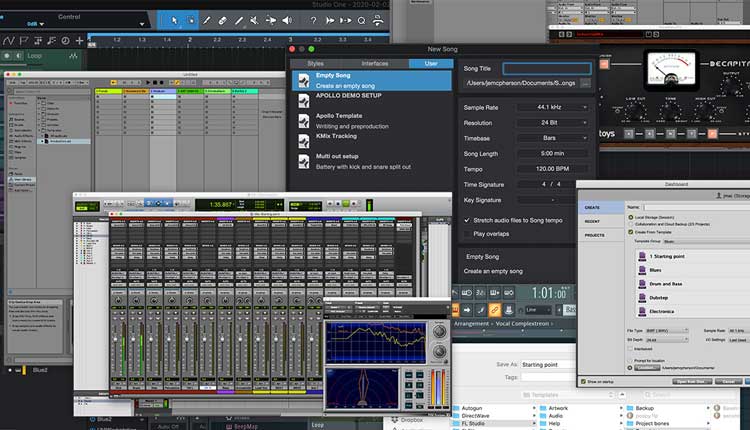Click the orange link icon in FL Studio
The width and height of the screenshot is (750, 430).
tap(493, 309)
